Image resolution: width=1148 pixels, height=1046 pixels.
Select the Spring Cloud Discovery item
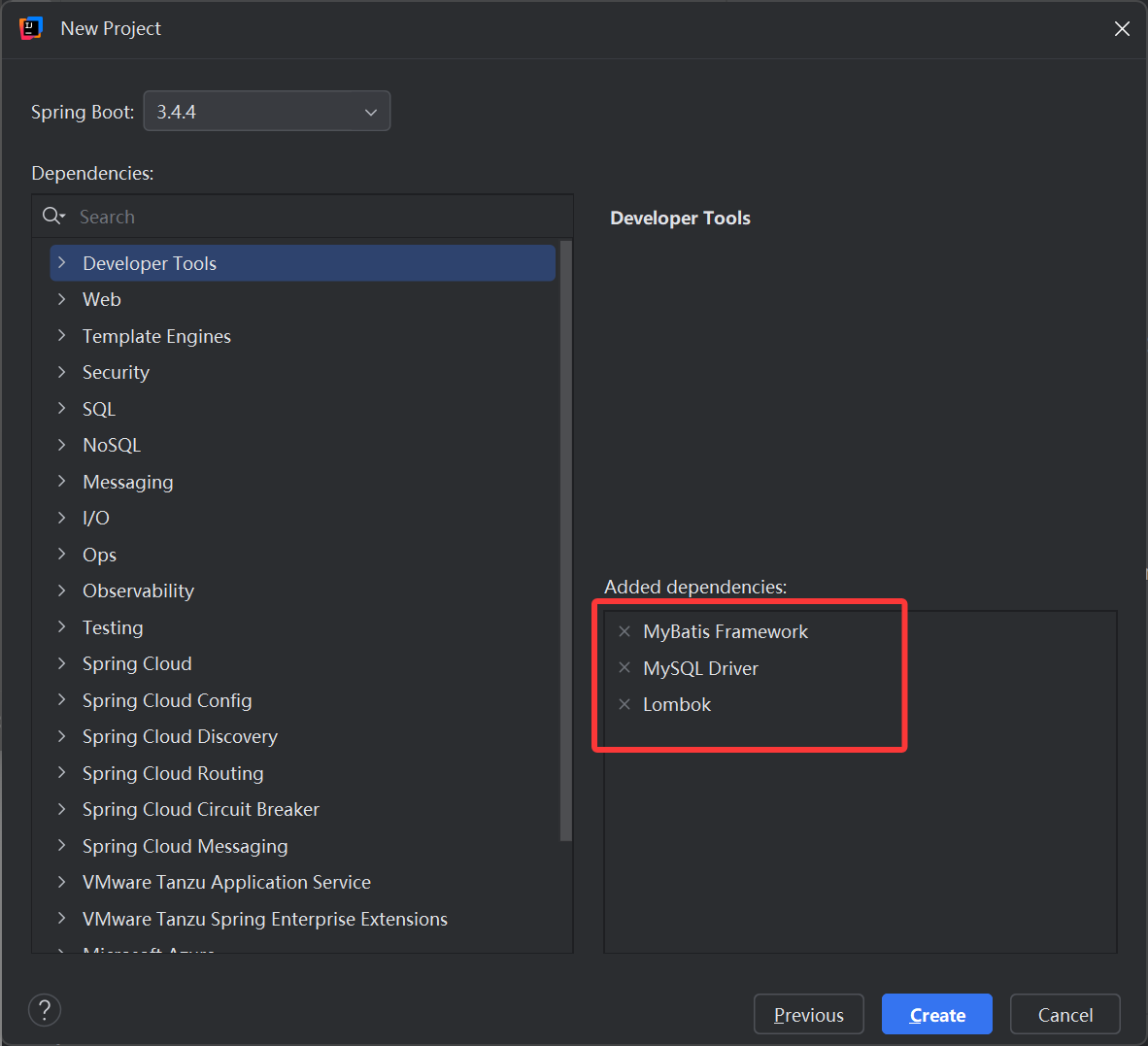(x=302, y=736)
